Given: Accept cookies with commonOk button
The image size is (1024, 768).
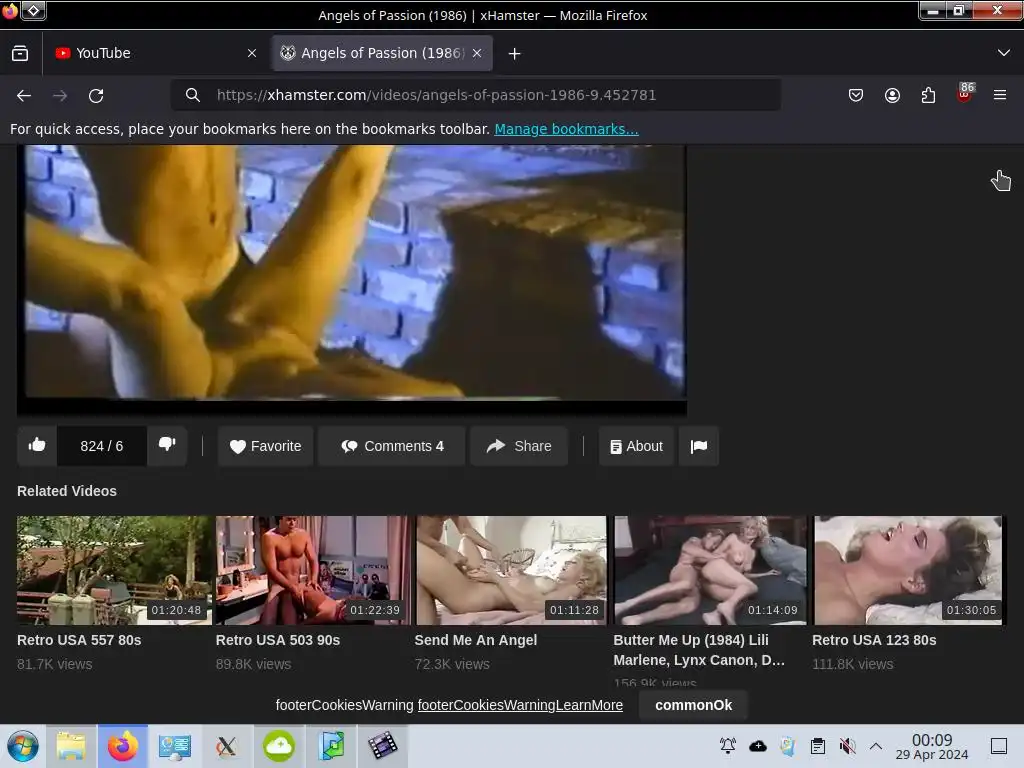Looking at the screenshot, I should 694,705.
